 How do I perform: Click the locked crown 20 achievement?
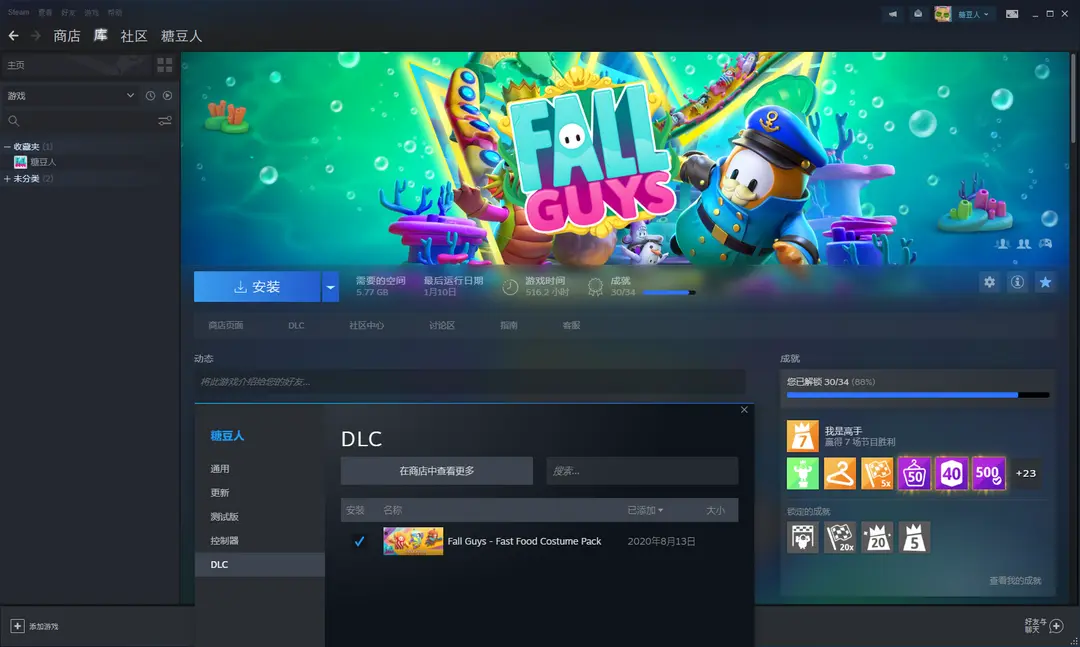(877, 537)
